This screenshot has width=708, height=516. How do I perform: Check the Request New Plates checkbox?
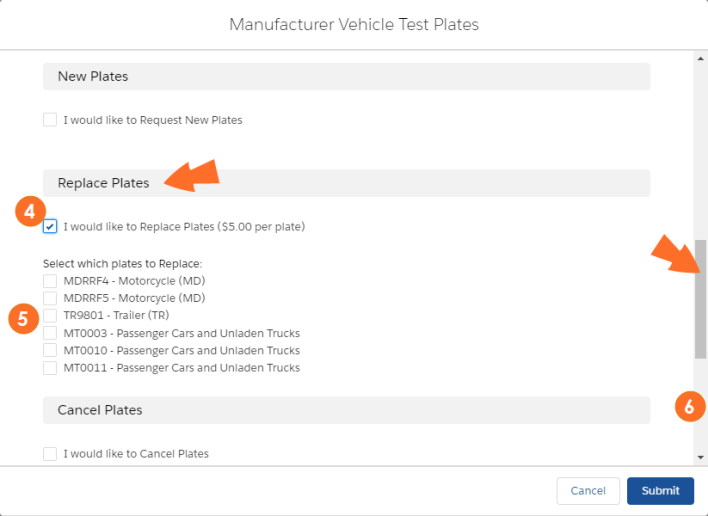click(50, 120)
